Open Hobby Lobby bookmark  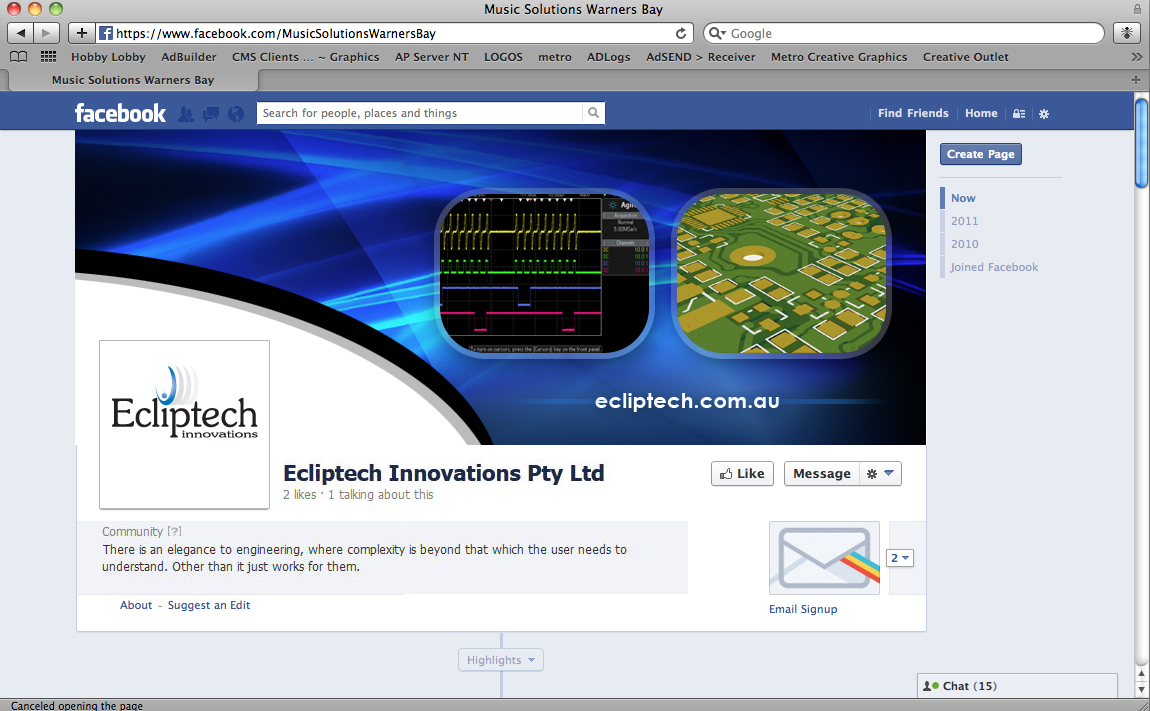click(108, 56)
